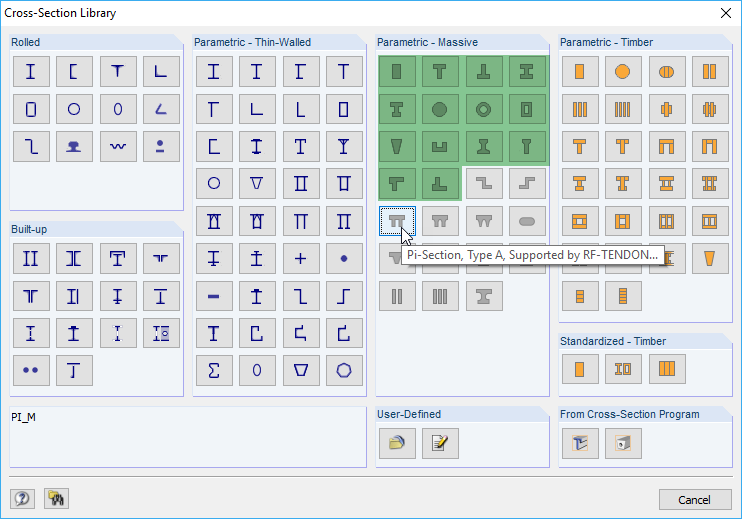Import section from SHAPE-THIN program icon
742x519 pixels.
click(x=580, y=443)
